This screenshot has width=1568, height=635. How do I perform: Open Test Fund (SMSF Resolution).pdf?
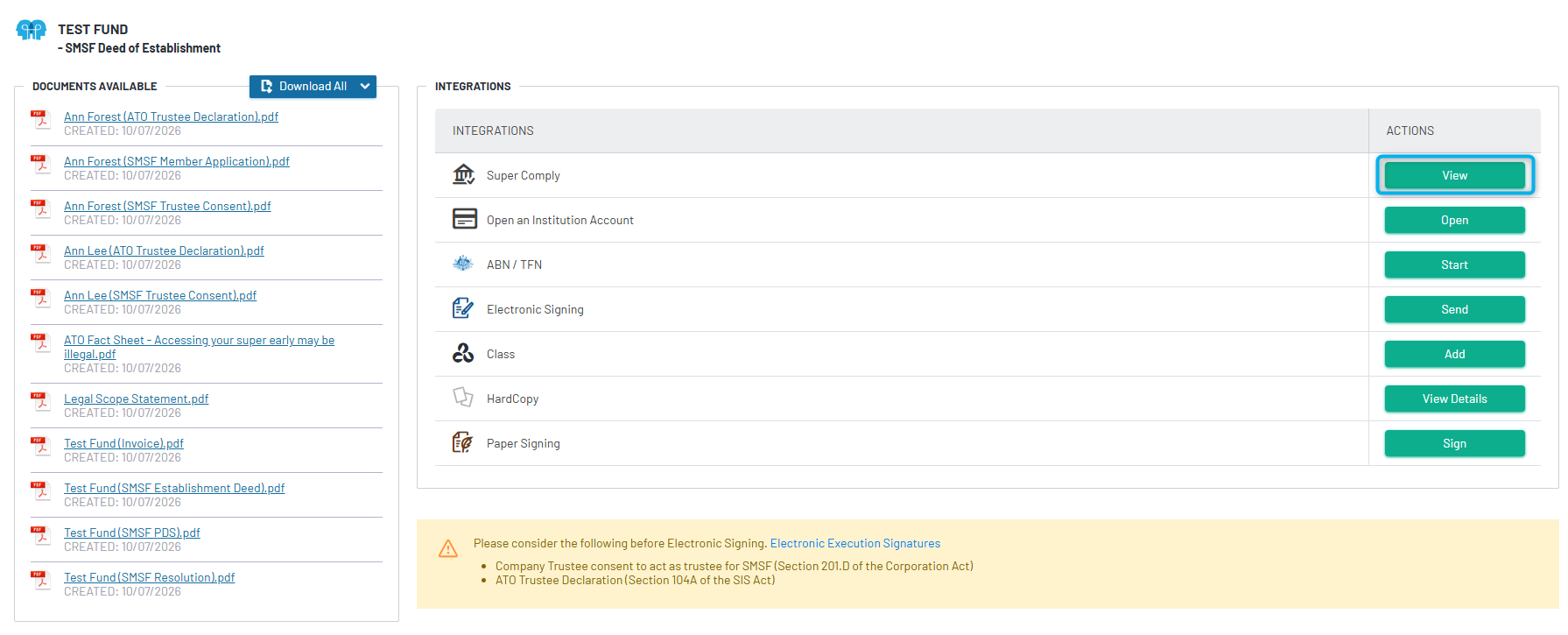click(149, 577)
